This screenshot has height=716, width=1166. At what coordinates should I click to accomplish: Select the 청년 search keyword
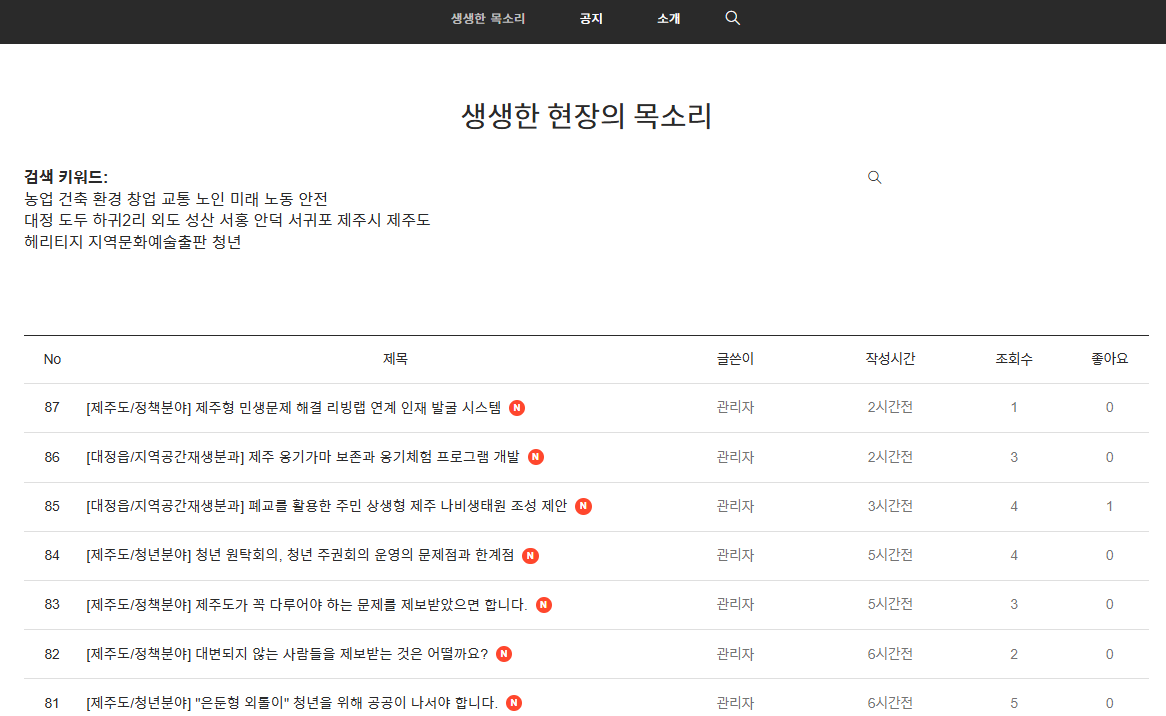(227, 242)
